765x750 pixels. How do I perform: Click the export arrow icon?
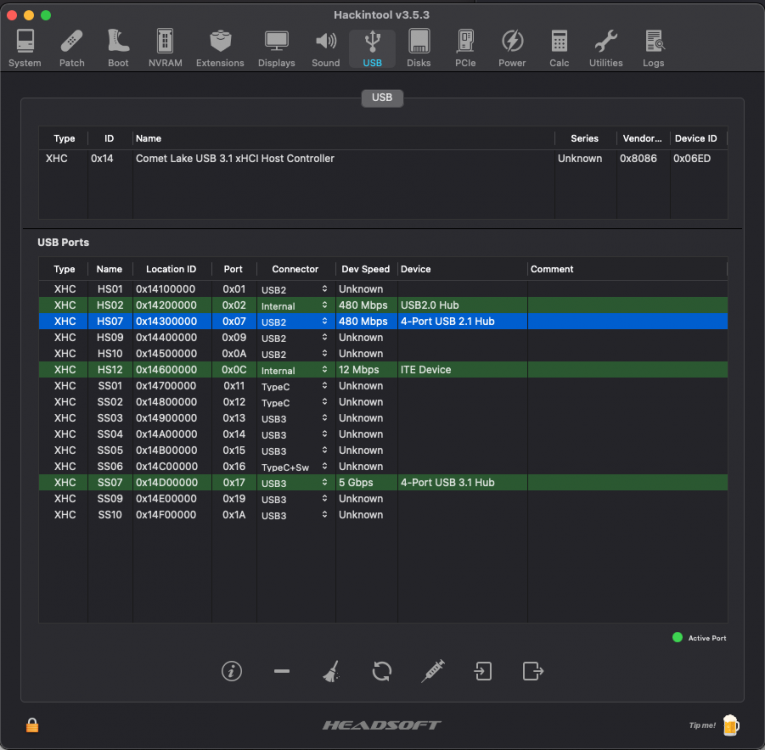click(533, 671)
